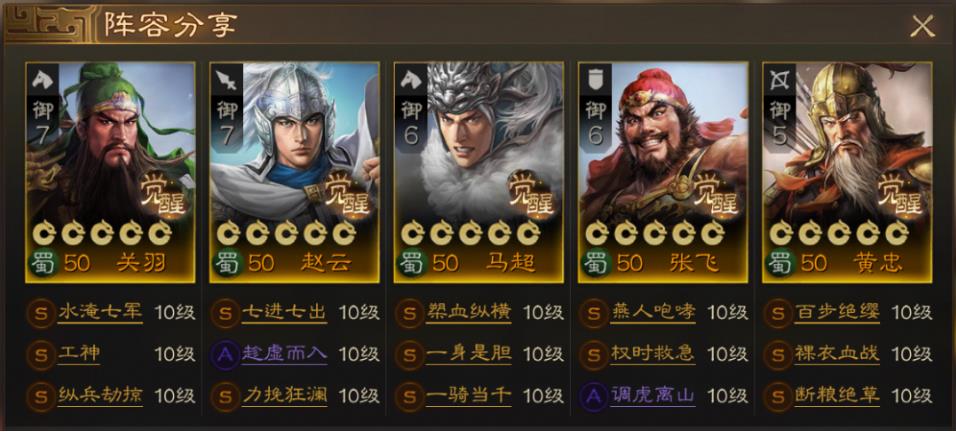Select the 马超 hero card
Image resolution: width=956 pixels, height=432 pixels.
(x=479, y=172)
